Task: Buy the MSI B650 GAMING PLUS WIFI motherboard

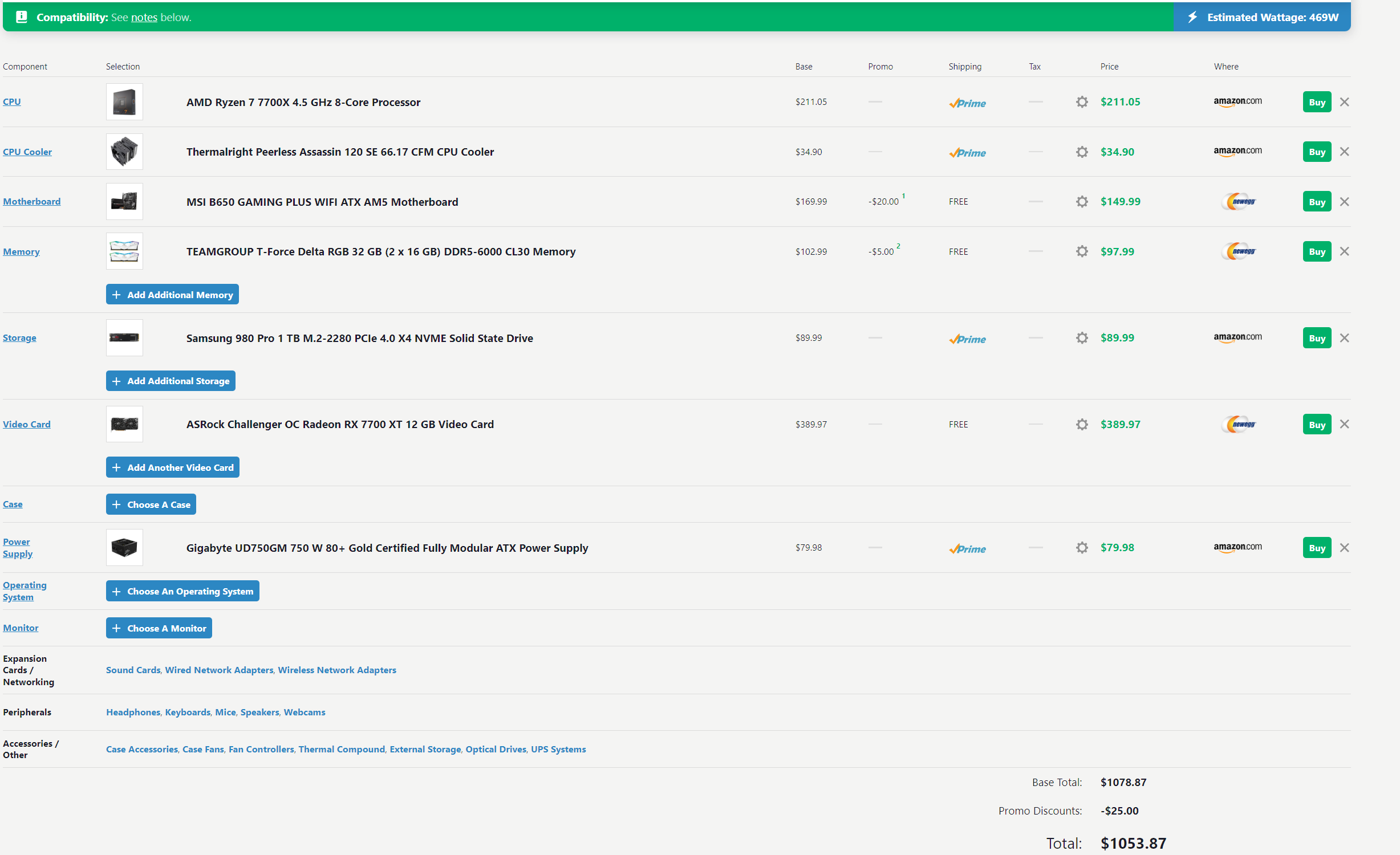Action: point(1317,202)
